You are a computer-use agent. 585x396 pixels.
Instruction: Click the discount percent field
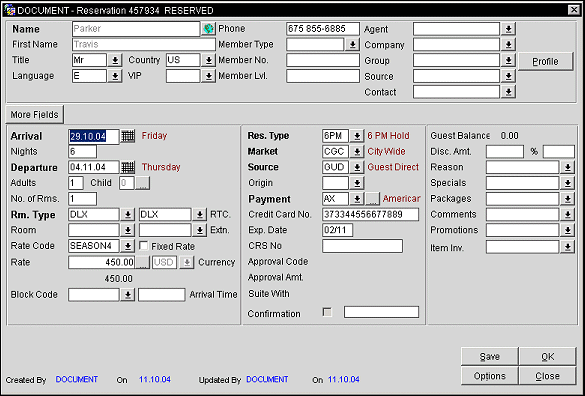(x=559, y=152)
